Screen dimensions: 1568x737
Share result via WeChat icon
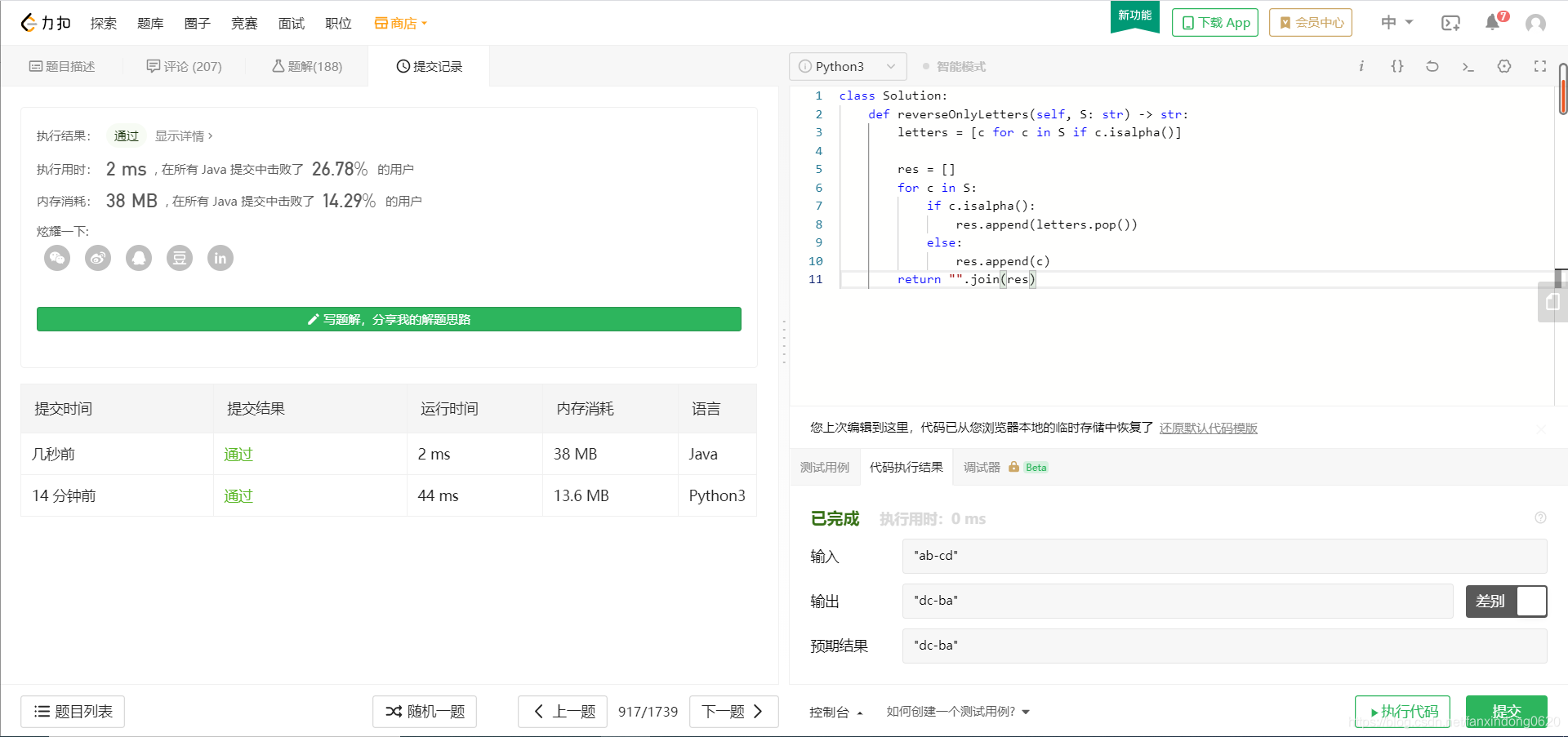(x=57, y=258)
